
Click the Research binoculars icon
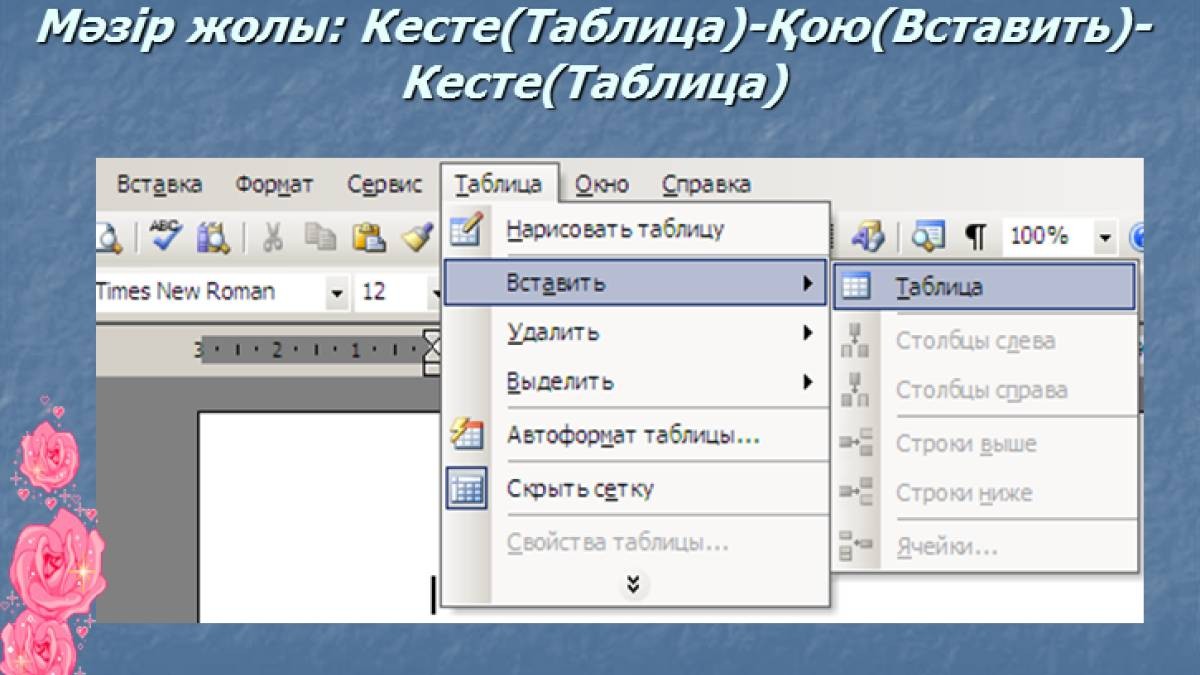pyautogui.click(x=213, y=236)
